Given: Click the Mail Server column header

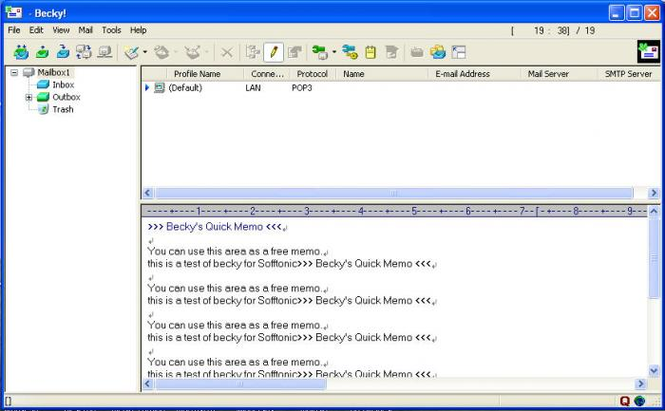Looking at the screenshot, I should pos(559,74).
